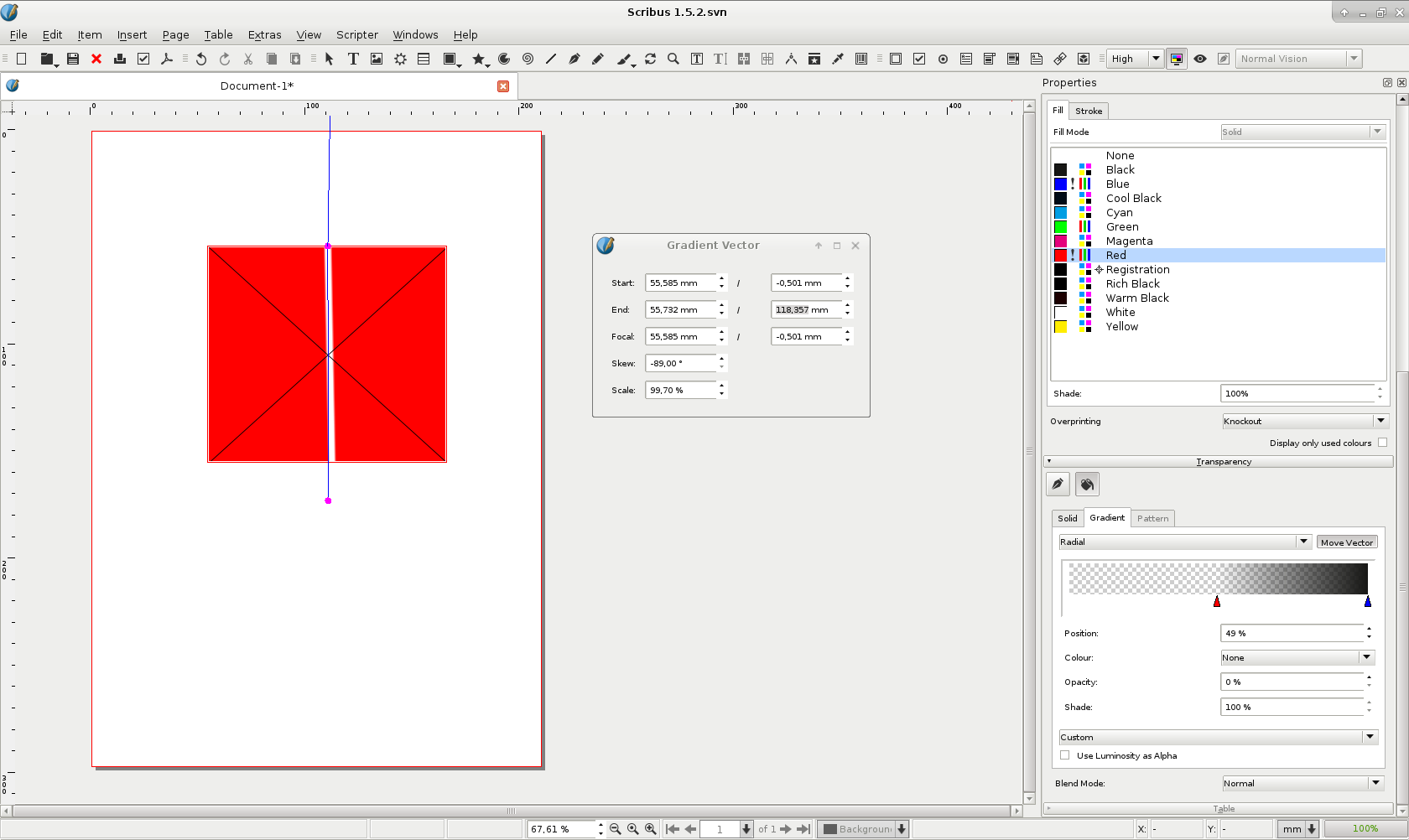Select the Eye Dropper tool
Viewport: 1409px width, 840px height.
[837, 59]
